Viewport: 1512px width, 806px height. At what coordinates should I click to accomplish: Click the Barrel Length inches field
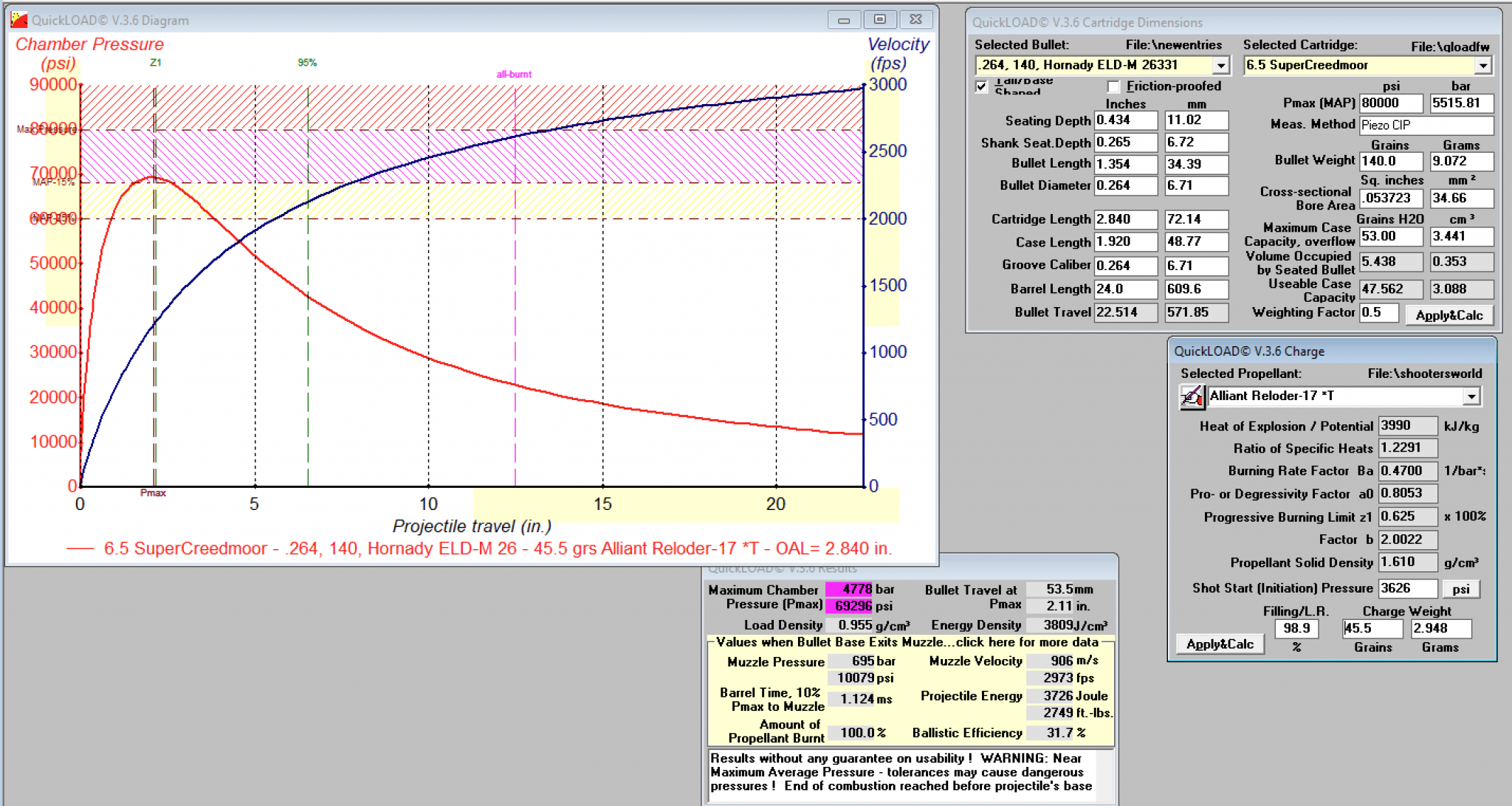[1124, 289]
